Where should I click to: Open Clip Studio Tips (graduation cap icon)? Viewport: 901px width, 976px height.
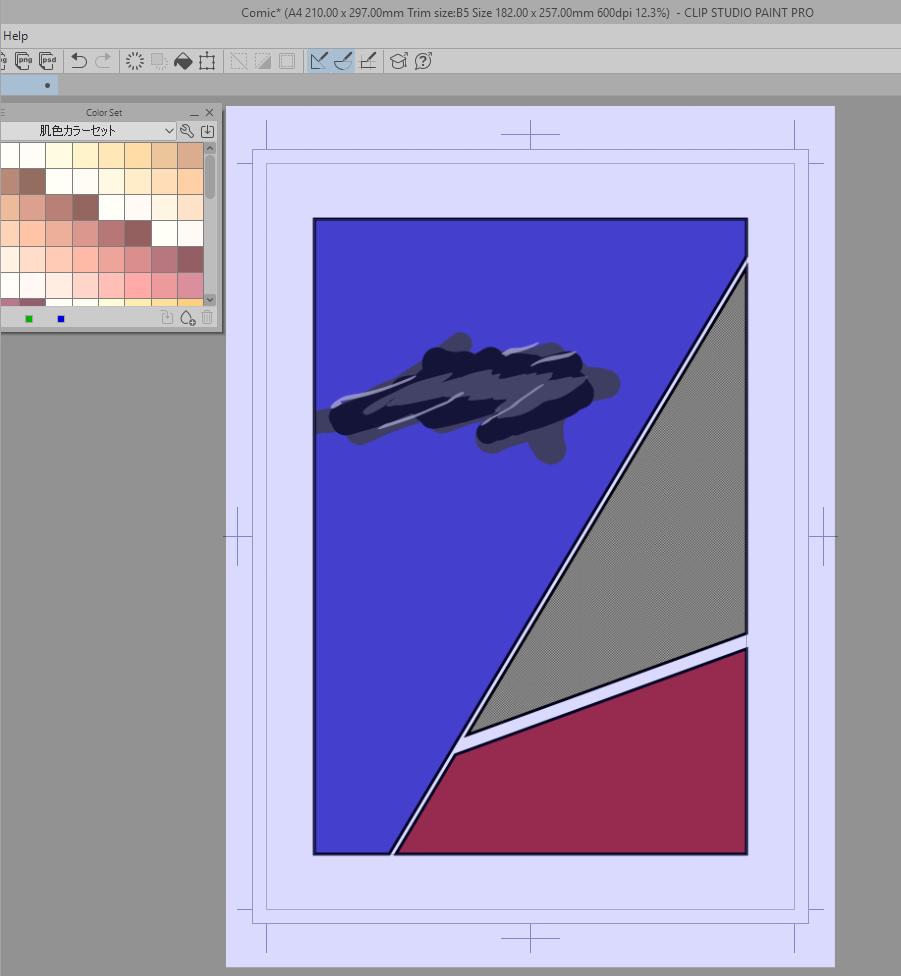(x=398, y=61)
